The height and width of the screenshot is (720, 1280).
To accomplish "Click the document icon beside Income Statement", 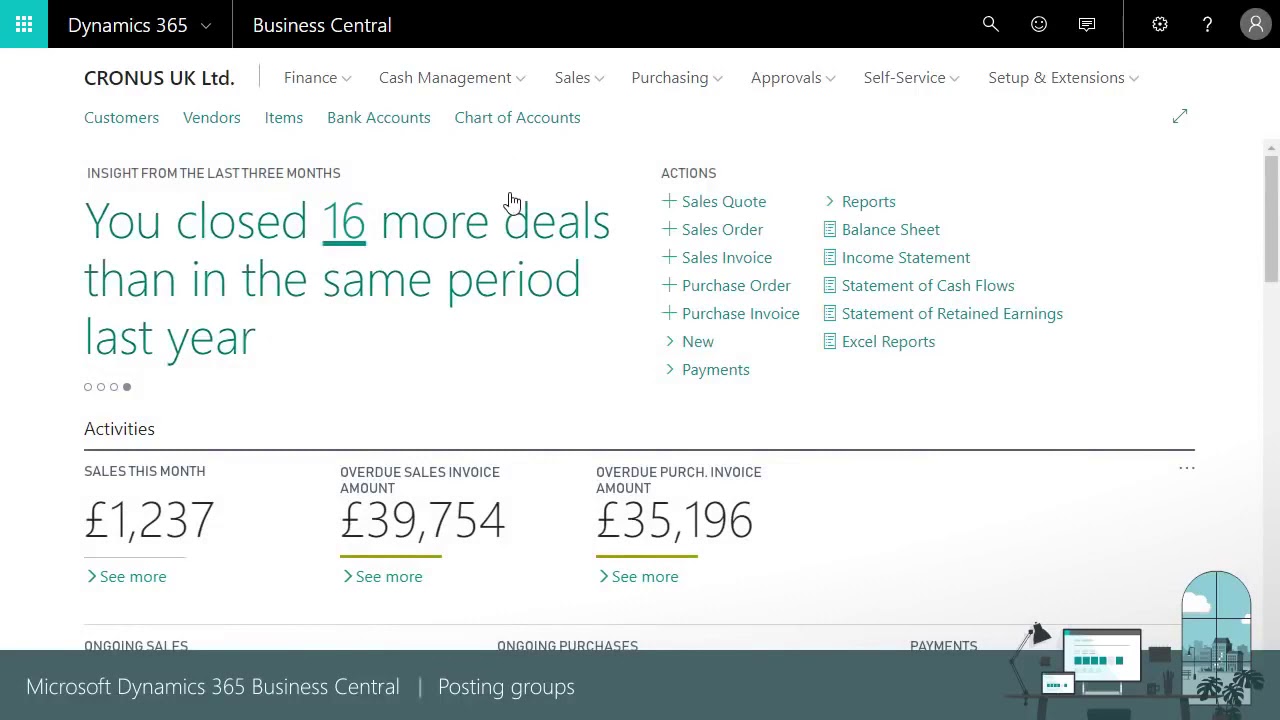I will click(830, 257).
